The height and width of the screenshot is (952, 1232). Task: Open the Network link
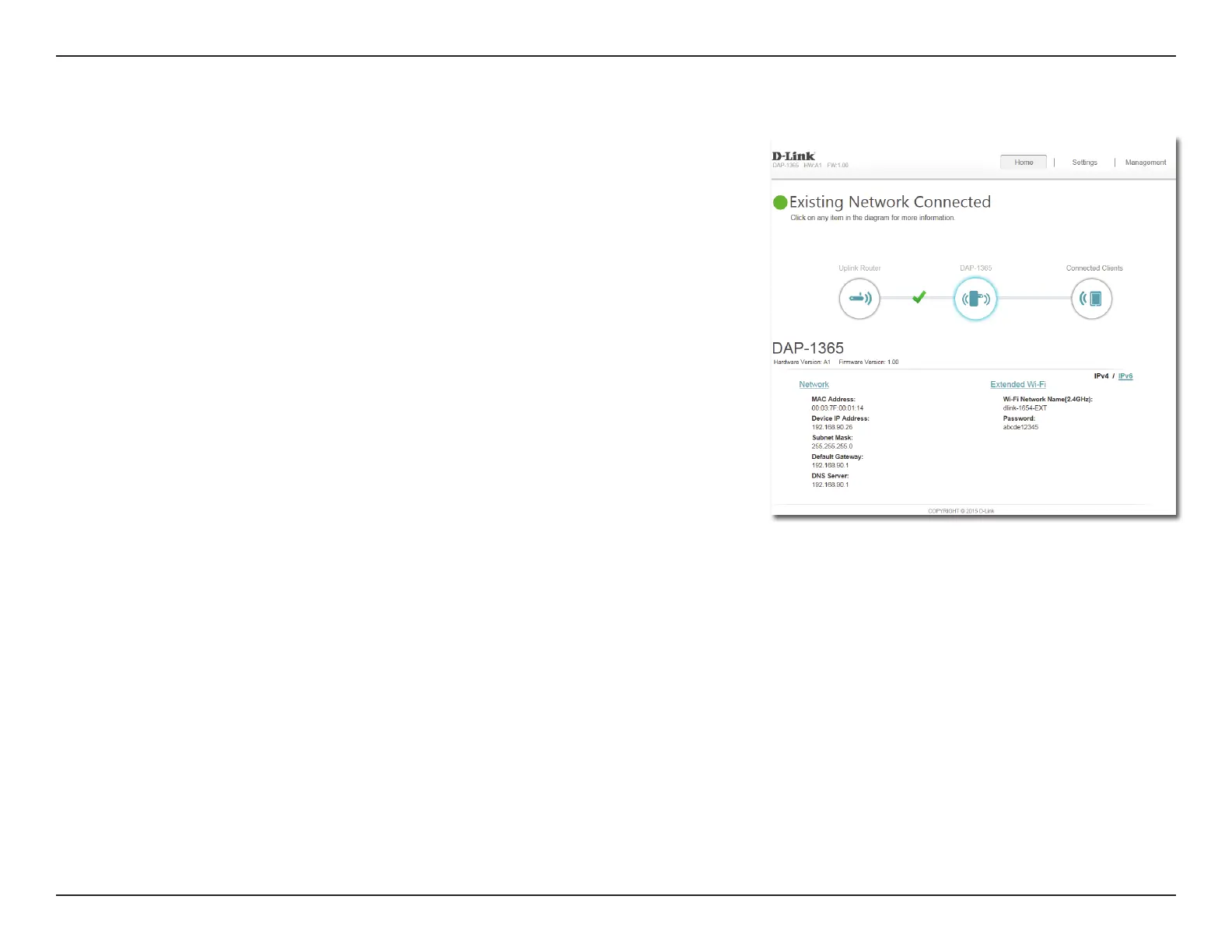(x=814, y=384)
